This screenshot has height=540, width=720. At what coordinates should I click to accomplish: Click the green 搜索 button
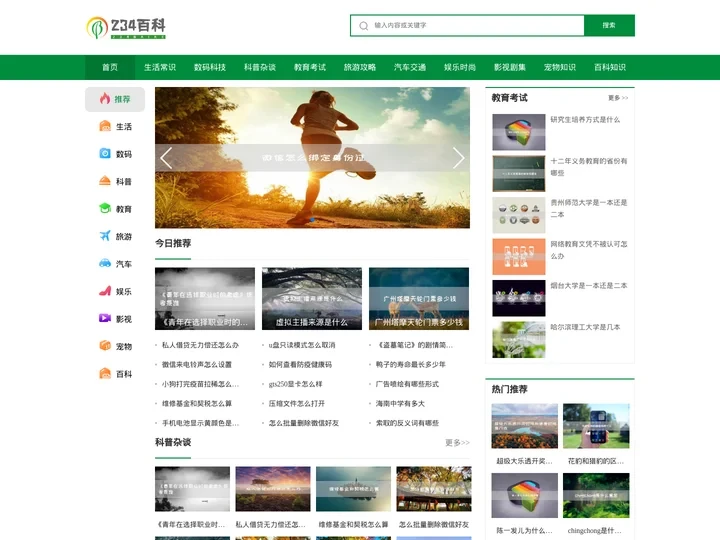click(609, 25)
